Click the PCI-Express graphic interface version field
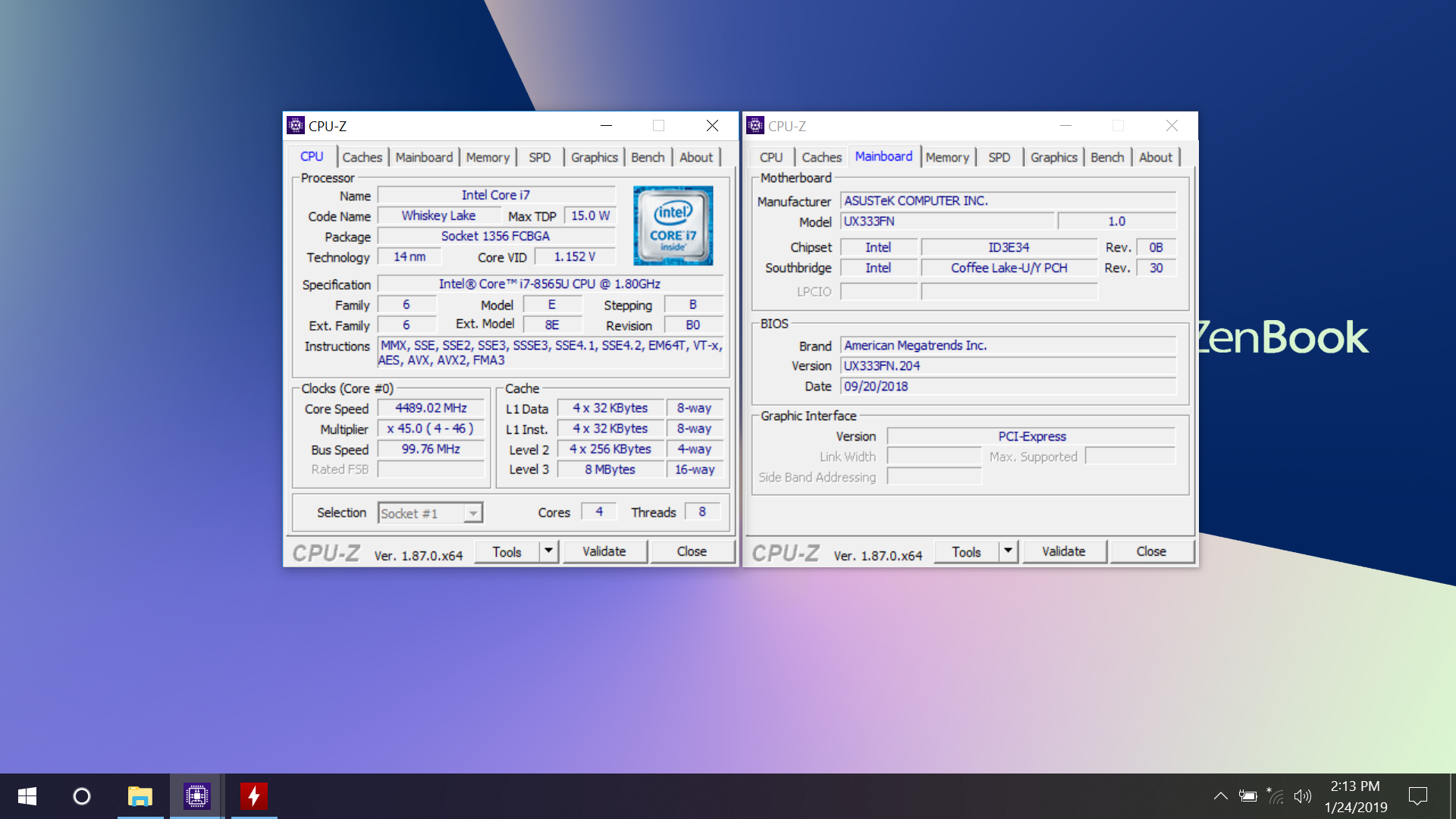1456x819 pixels. click(1031, 437)
